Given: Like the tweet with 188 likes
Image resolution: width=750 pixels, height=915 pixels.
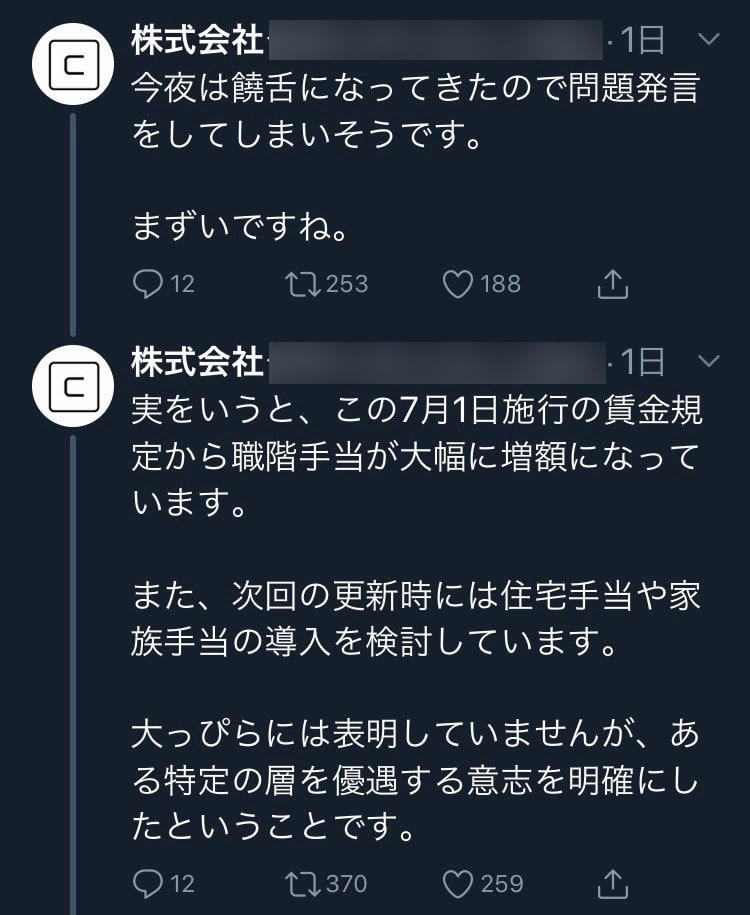Looking at the screenshot, I should click(458, 285).
